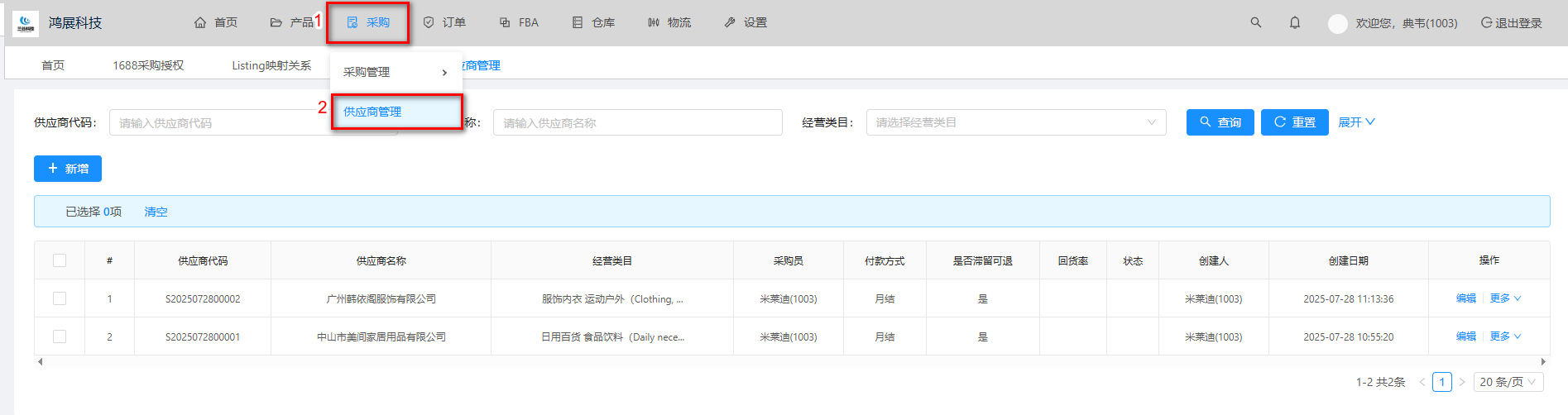
Task: Click 编辑 for supplier S2025072800002
Action: point(1465,298)
